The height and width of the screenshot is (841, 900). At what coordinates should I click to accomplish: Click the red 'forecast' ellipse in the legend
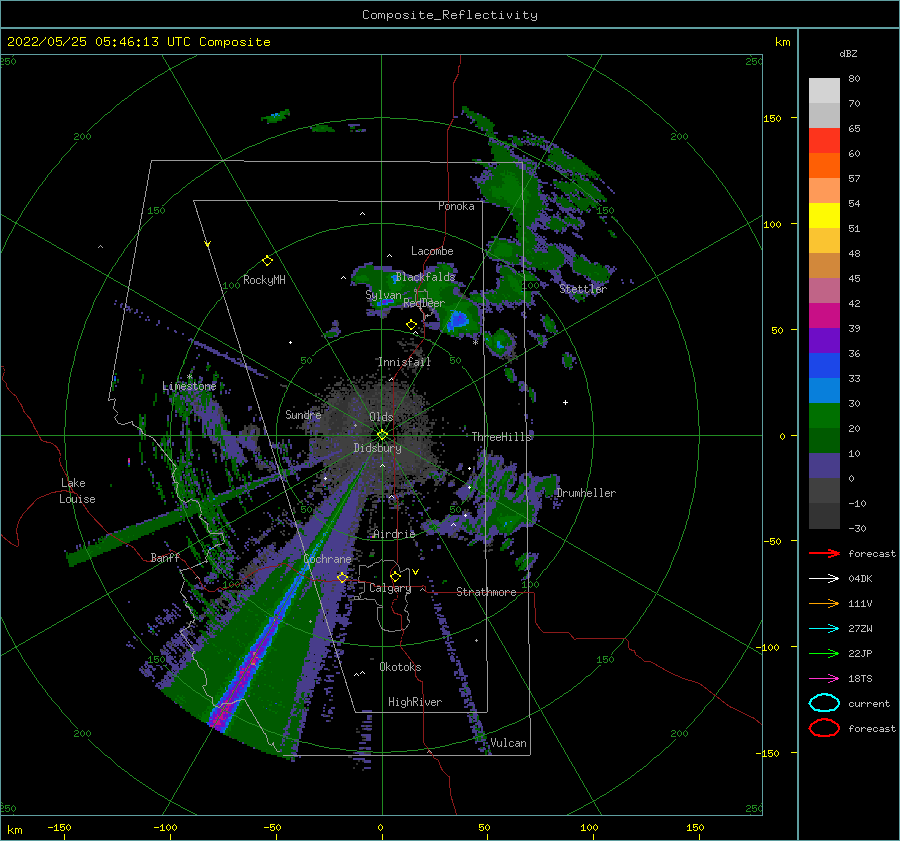click(x=824, y=728)
